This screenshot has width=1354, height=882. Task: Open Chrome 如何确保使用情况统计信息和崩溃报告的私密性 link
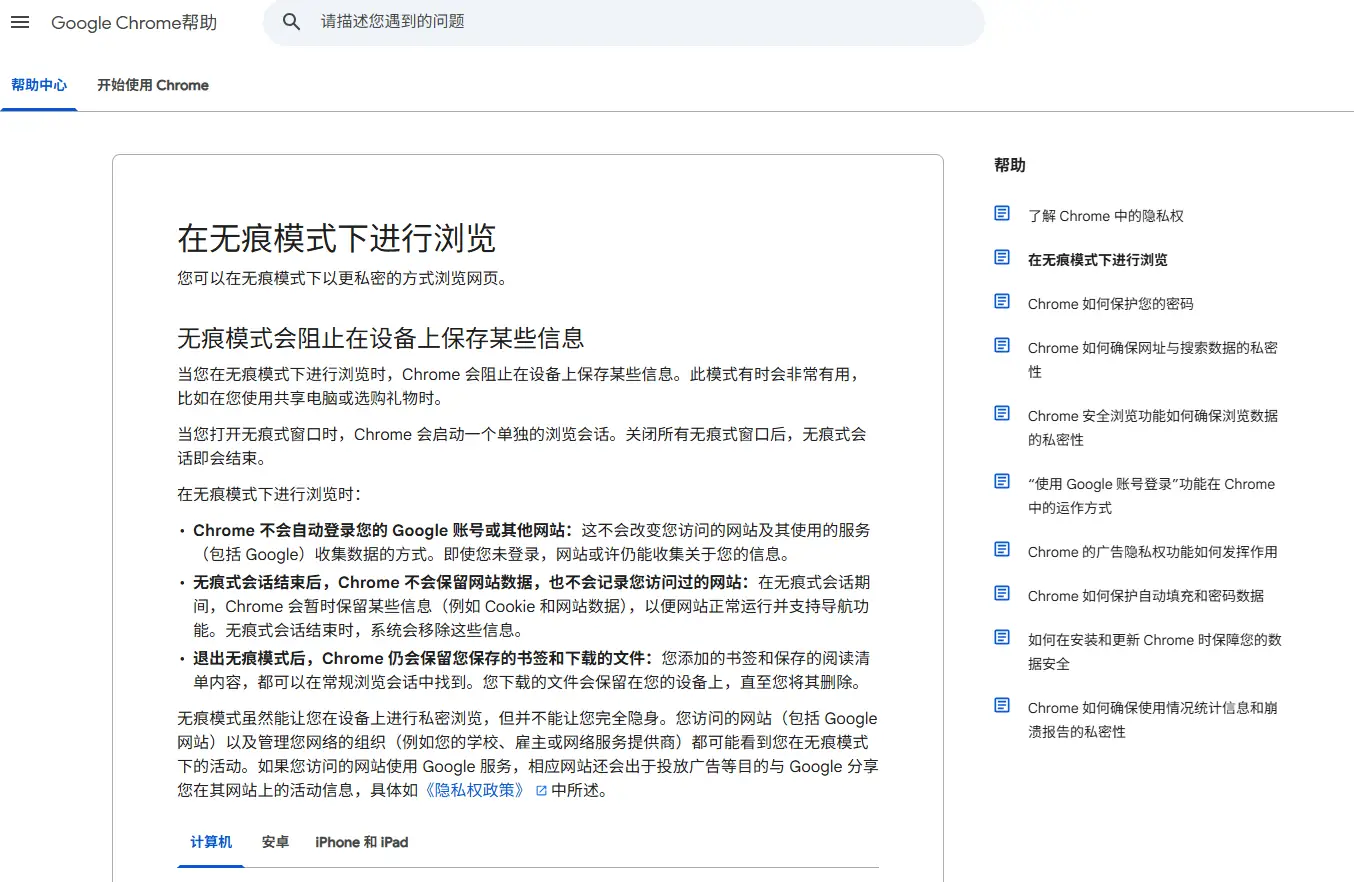tap(1153, 720)
